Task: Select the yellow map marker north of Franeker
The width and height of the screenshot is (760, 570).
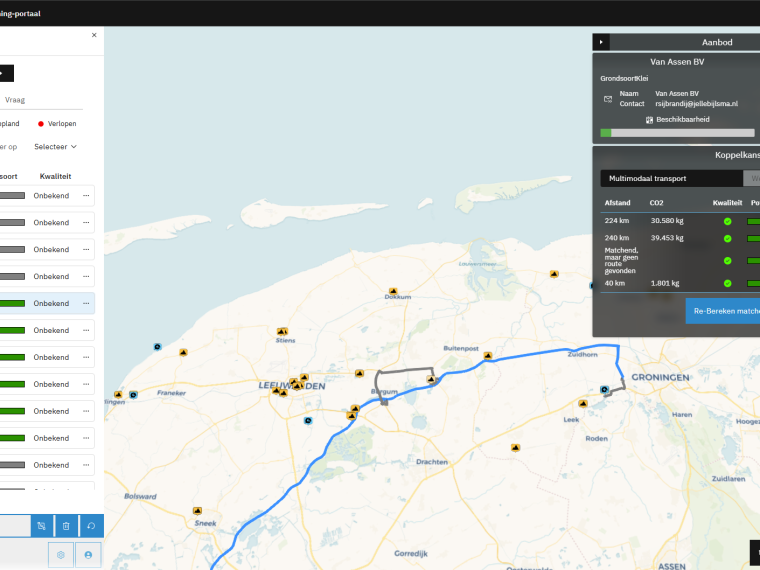Action: coord(183,352)
